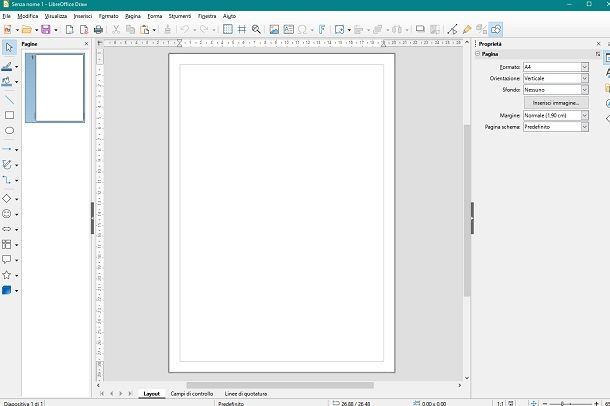Screen dimensions: 610x406
Task: Select the Rectangle drawing tool
Action: click(x=9, y=115)
